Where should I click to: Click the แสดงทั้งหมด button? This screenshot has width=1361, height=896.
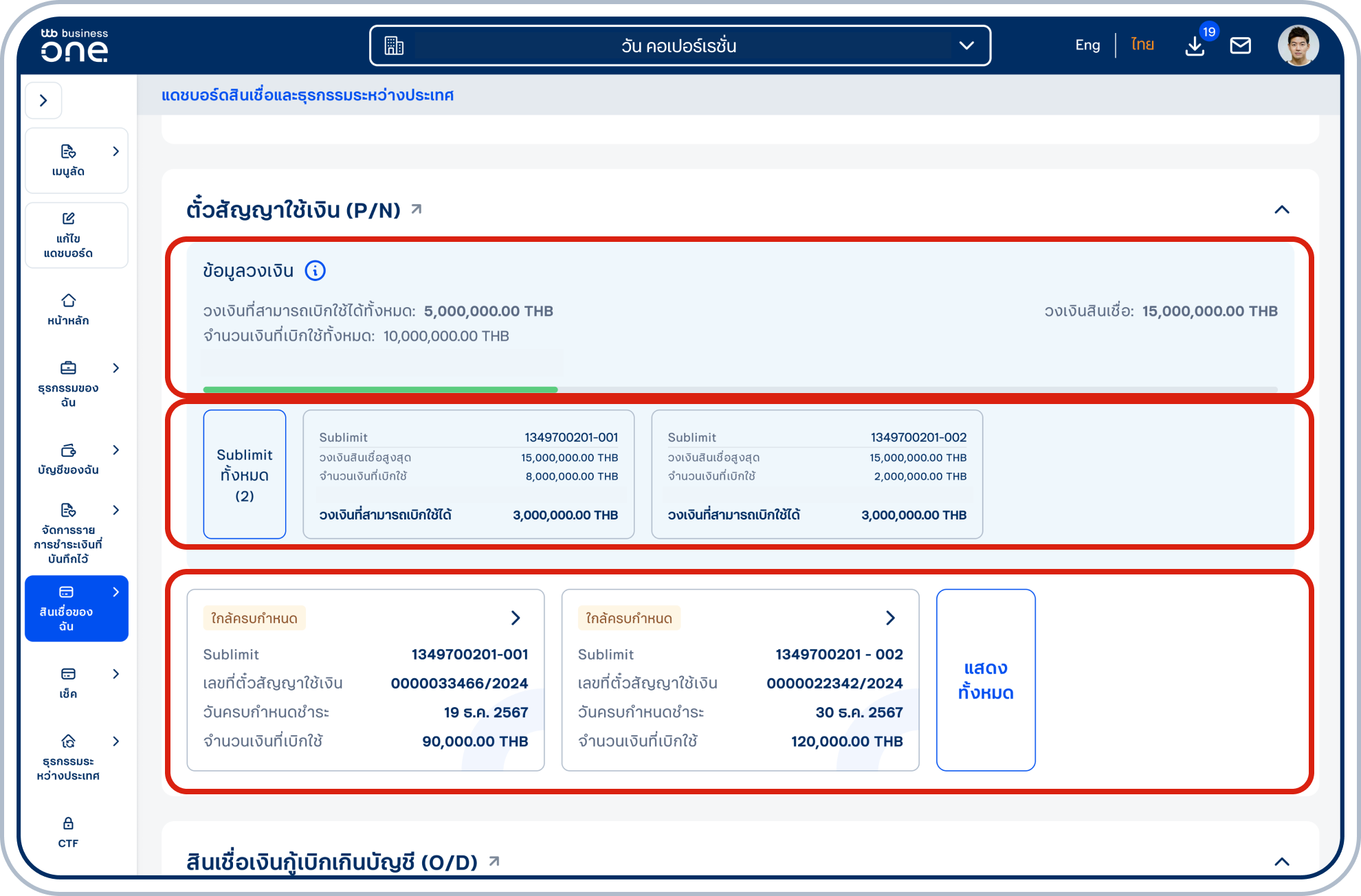pyautogui.click(x=986, y=679)
